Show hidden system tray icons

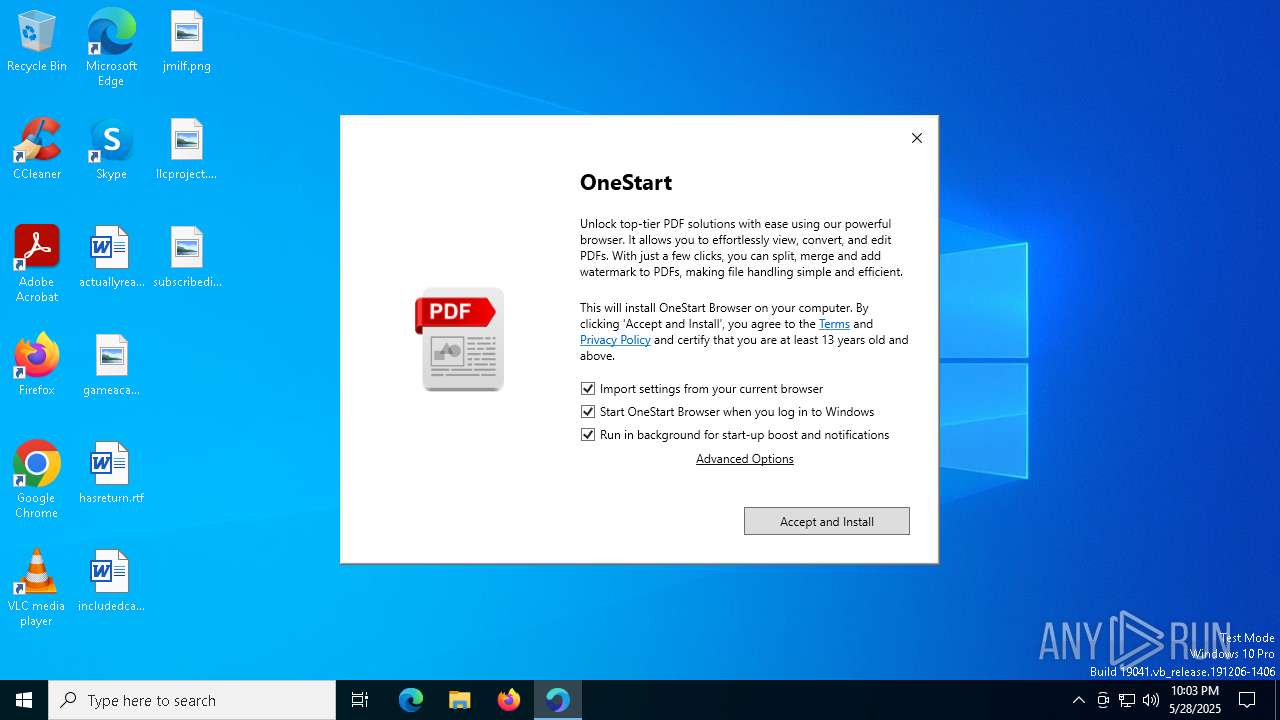pyautogui.click(x=1078, y=700)
